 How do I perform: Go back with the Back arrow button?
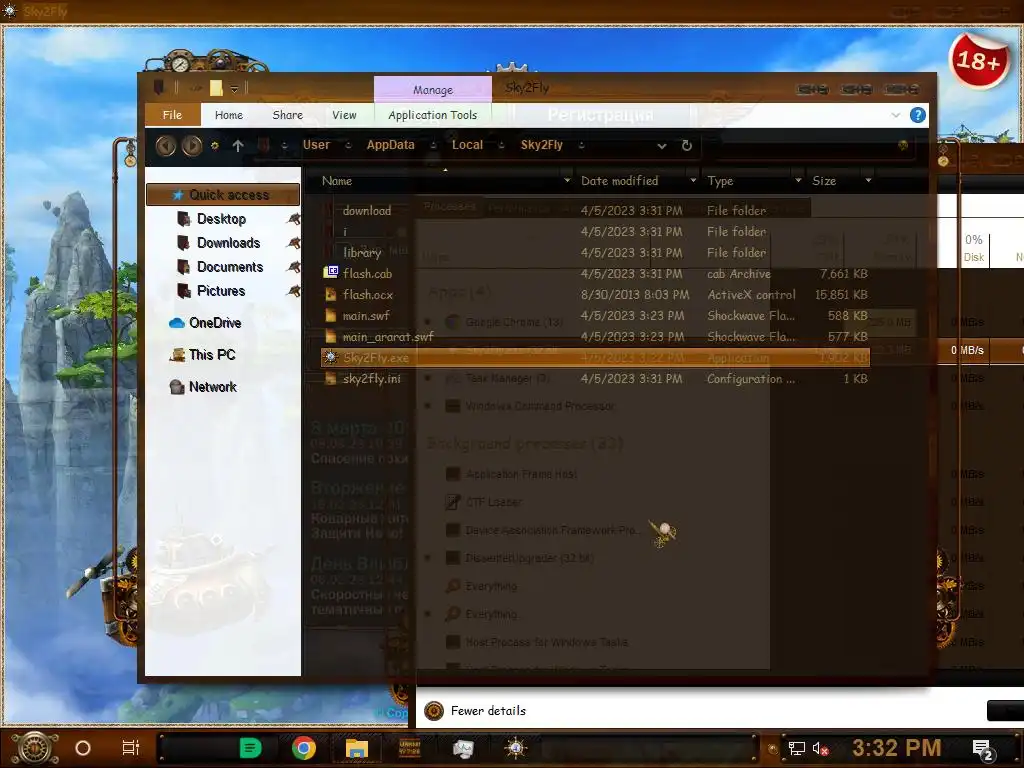point(166,146)
